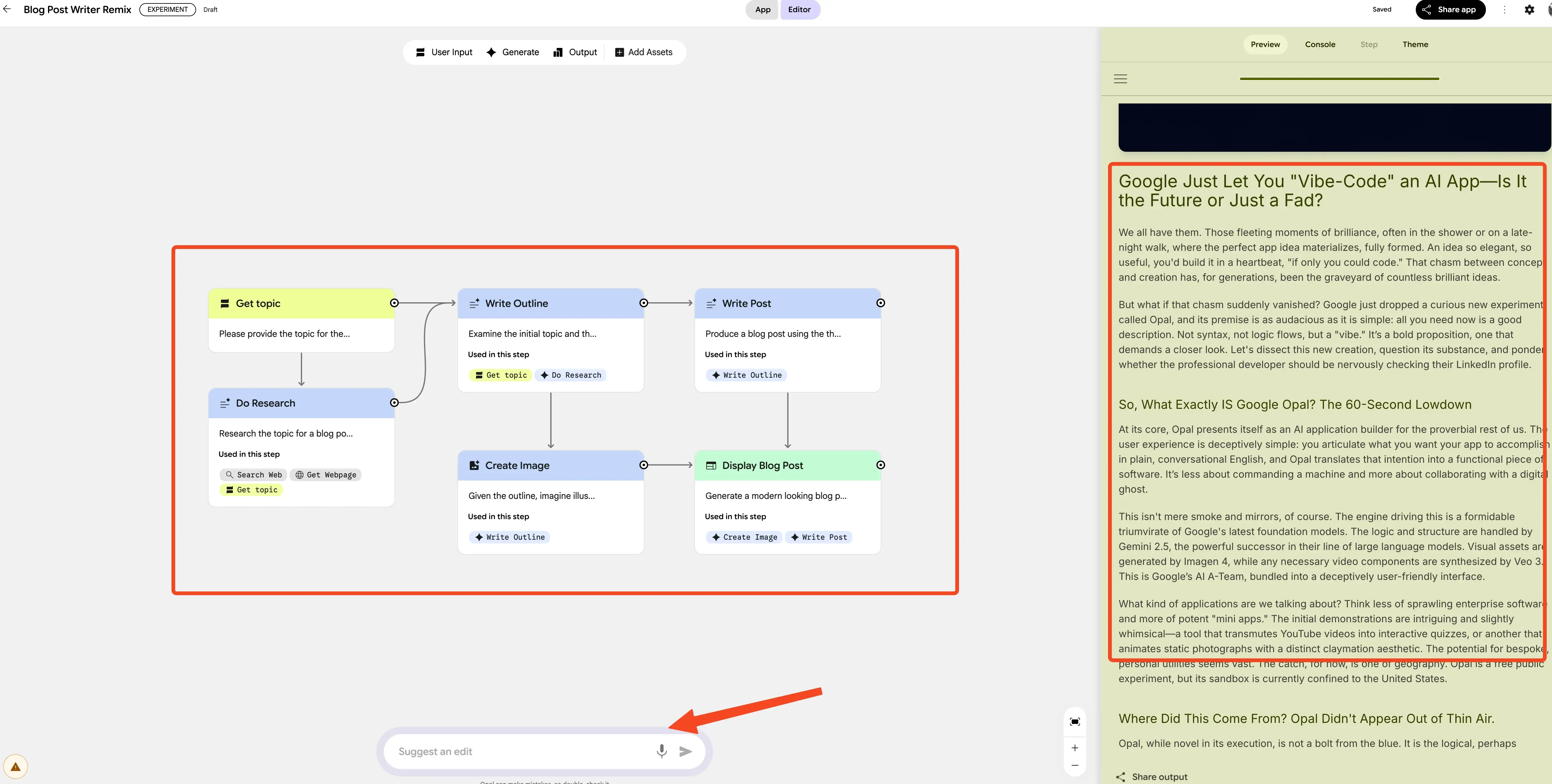Click the zoom in plus control
1552x784 pixels.
[x=1075, y=748]
